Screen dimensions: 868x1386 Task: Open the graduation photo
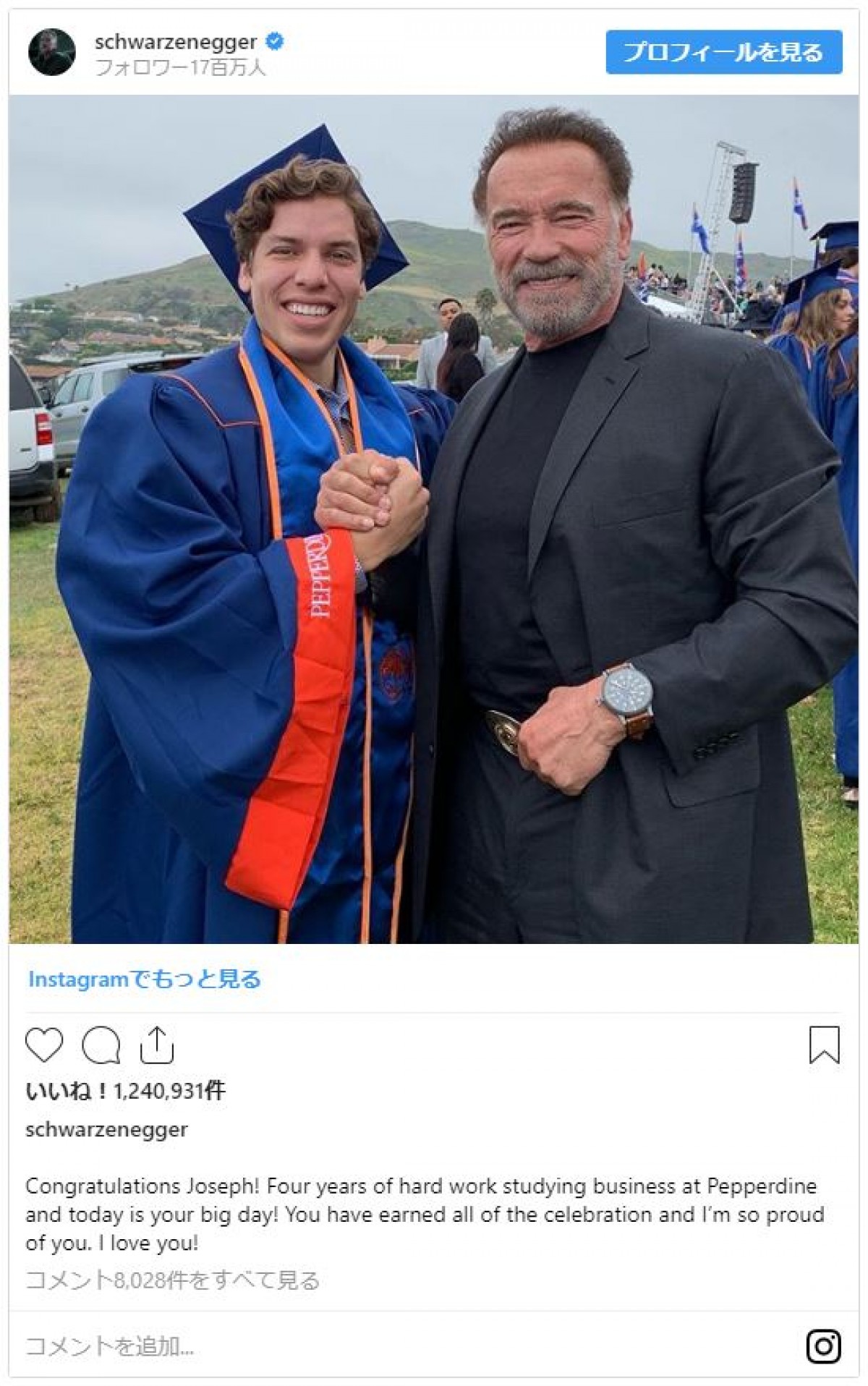[x=434, y=519]
